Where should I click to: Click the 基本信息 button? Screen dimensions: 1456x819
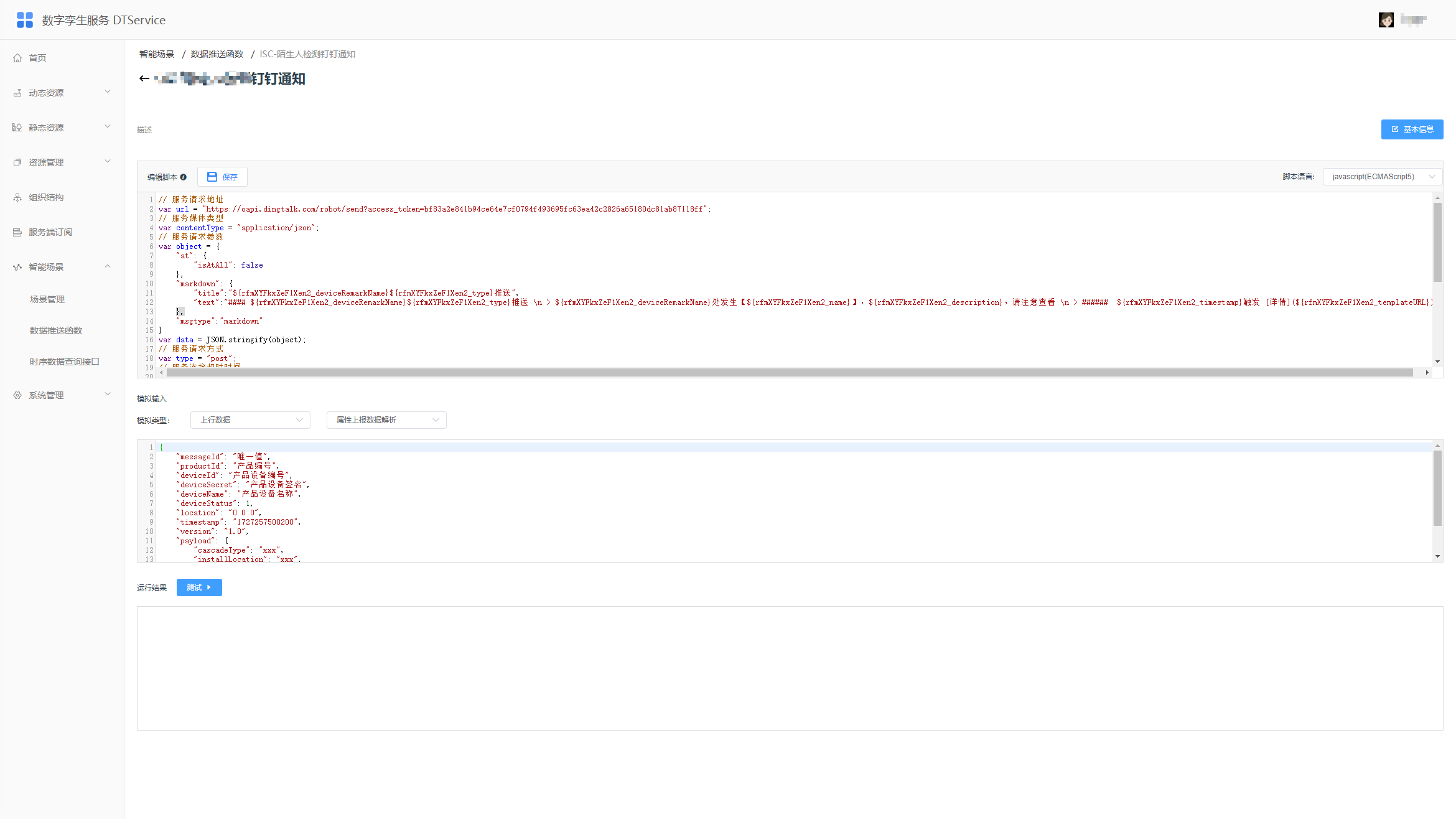click(x=1412, y=129)
